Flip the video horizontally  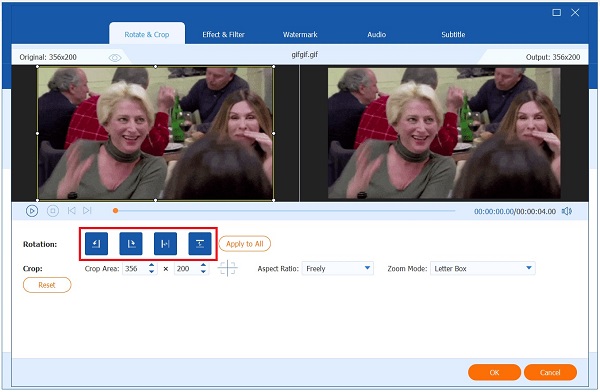tap(165, 243)
